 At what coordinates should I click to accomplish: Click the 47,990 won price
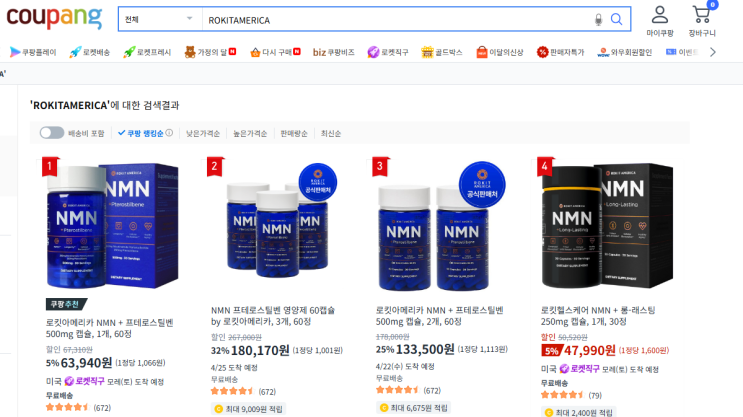589,351
